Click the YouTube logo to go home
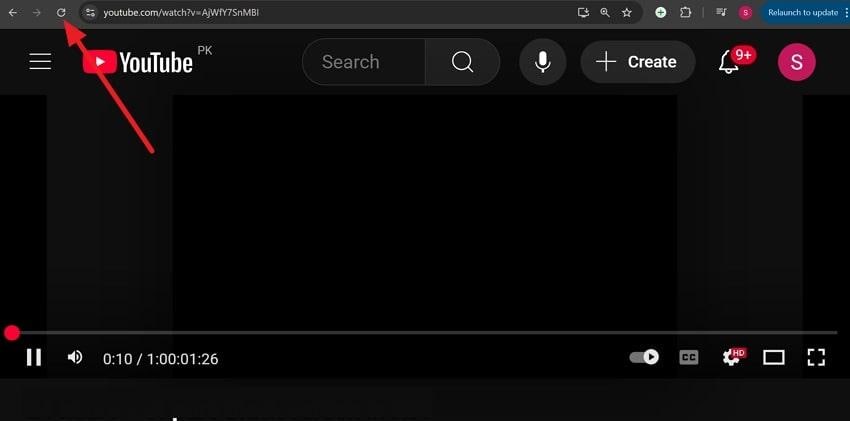The image size is (850, 421). [138, 62]
